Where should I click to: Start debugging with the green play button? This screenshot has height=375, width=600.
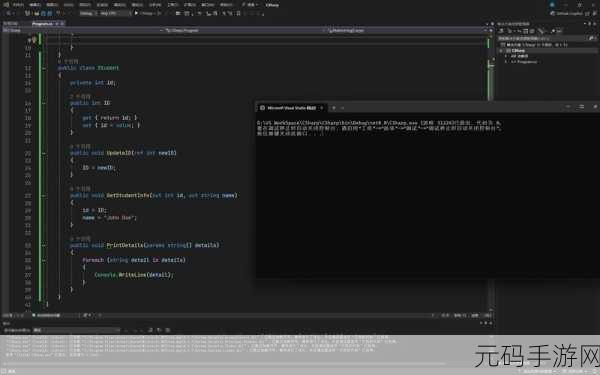(137, 13)
